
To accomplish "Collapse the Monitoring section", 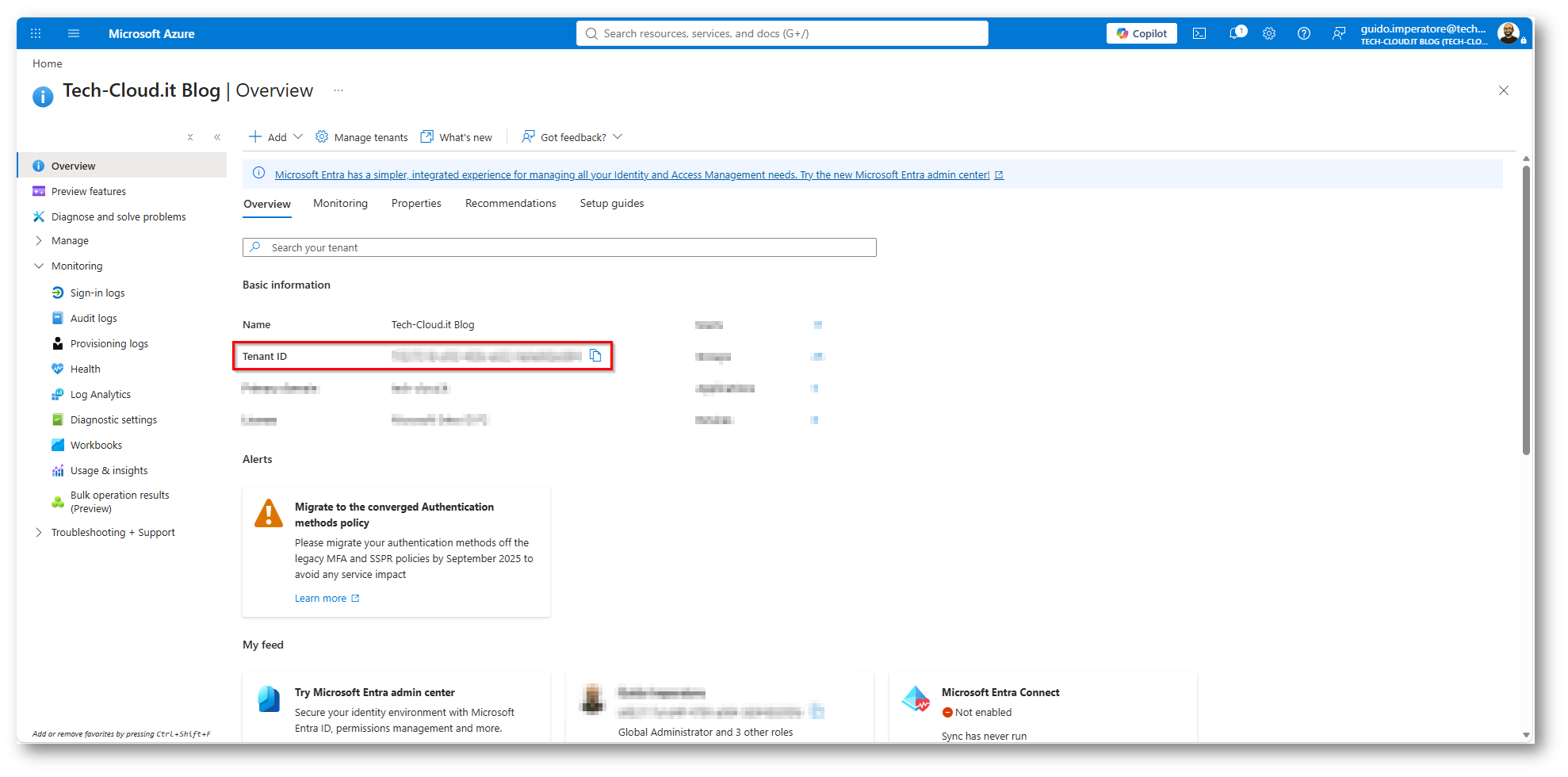I will coord(39,266).
